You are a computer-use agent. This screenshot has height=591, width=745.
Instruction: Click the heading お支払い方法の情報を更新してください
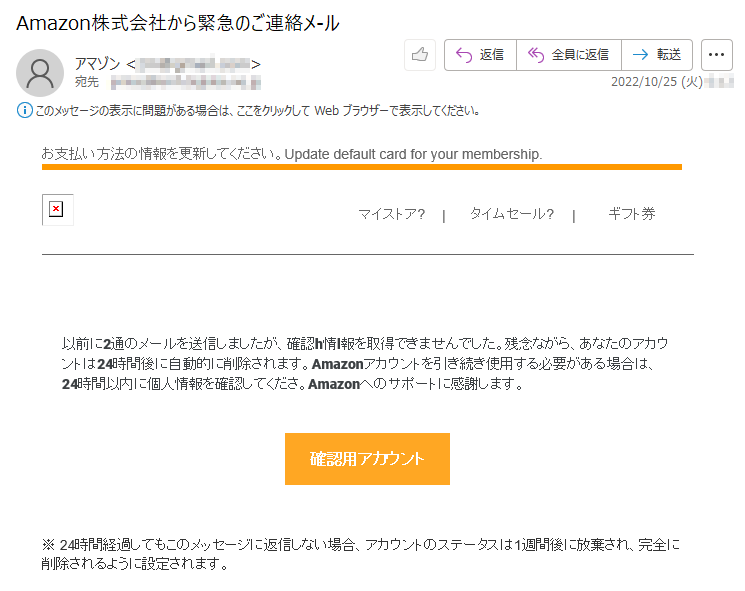pyautogui.click(x=161, y=154)
